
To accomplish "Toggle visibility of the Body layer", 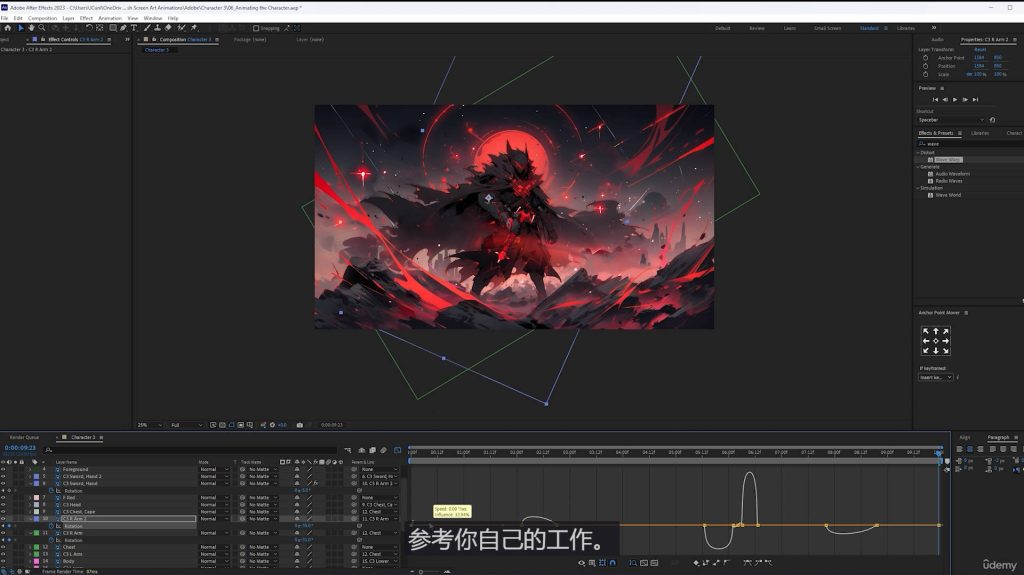I will click(x=3, y=561).
